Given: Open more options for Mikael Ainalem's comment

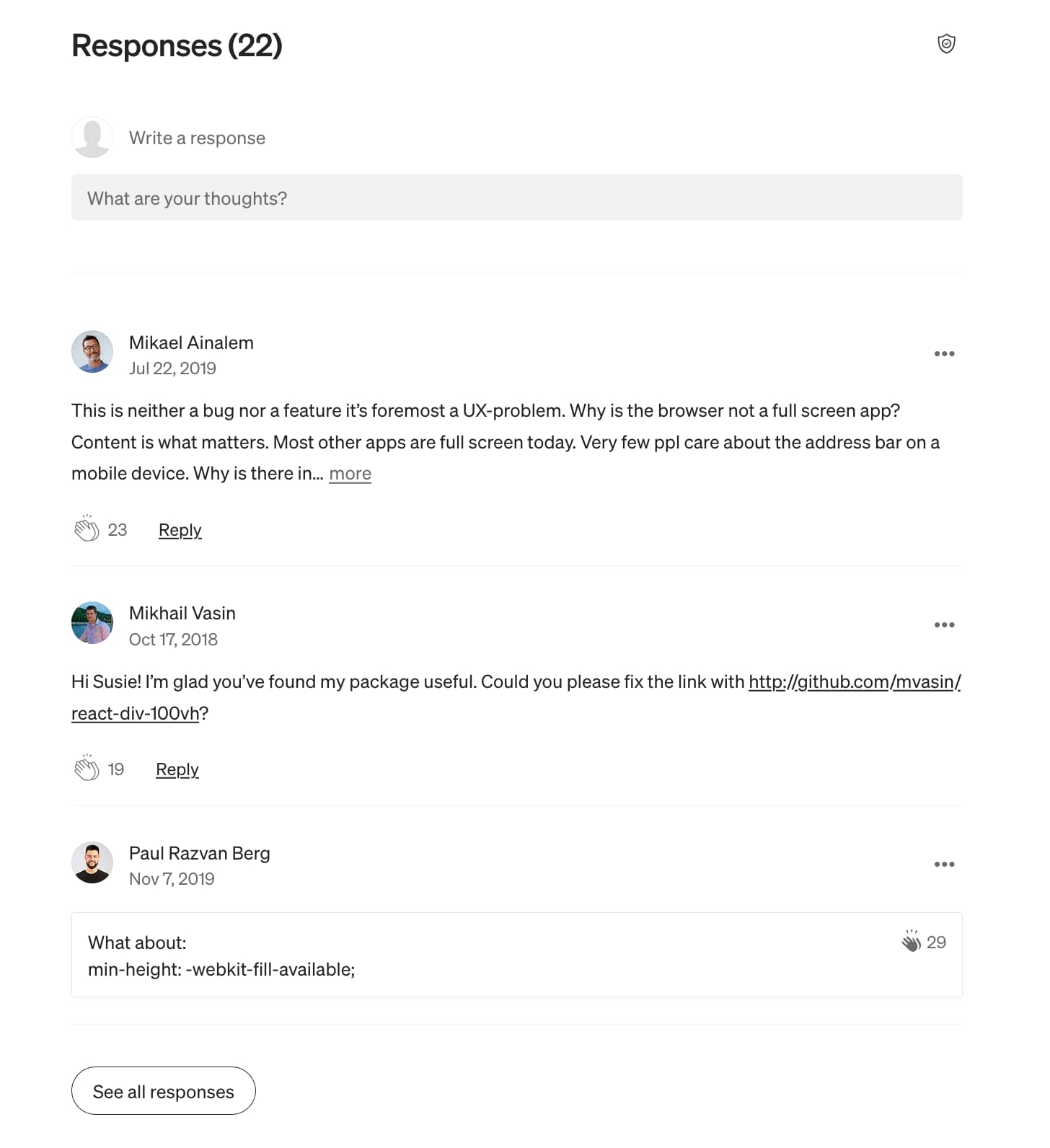Looking at the screenshot, I should (x=944, y=354).
